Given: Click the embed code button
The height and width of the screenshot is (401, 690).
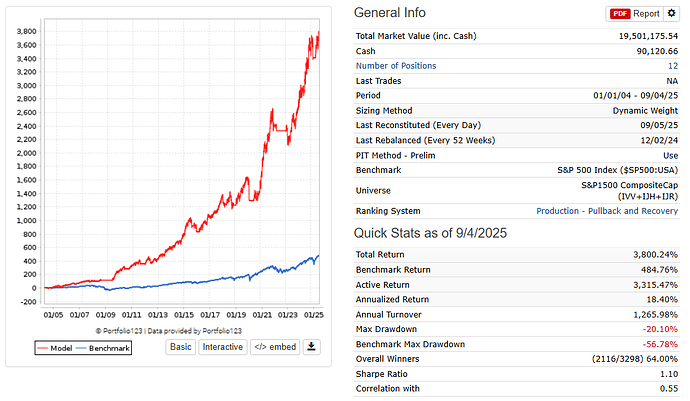Looking at the screenshot, I should (x=274, y=347).
